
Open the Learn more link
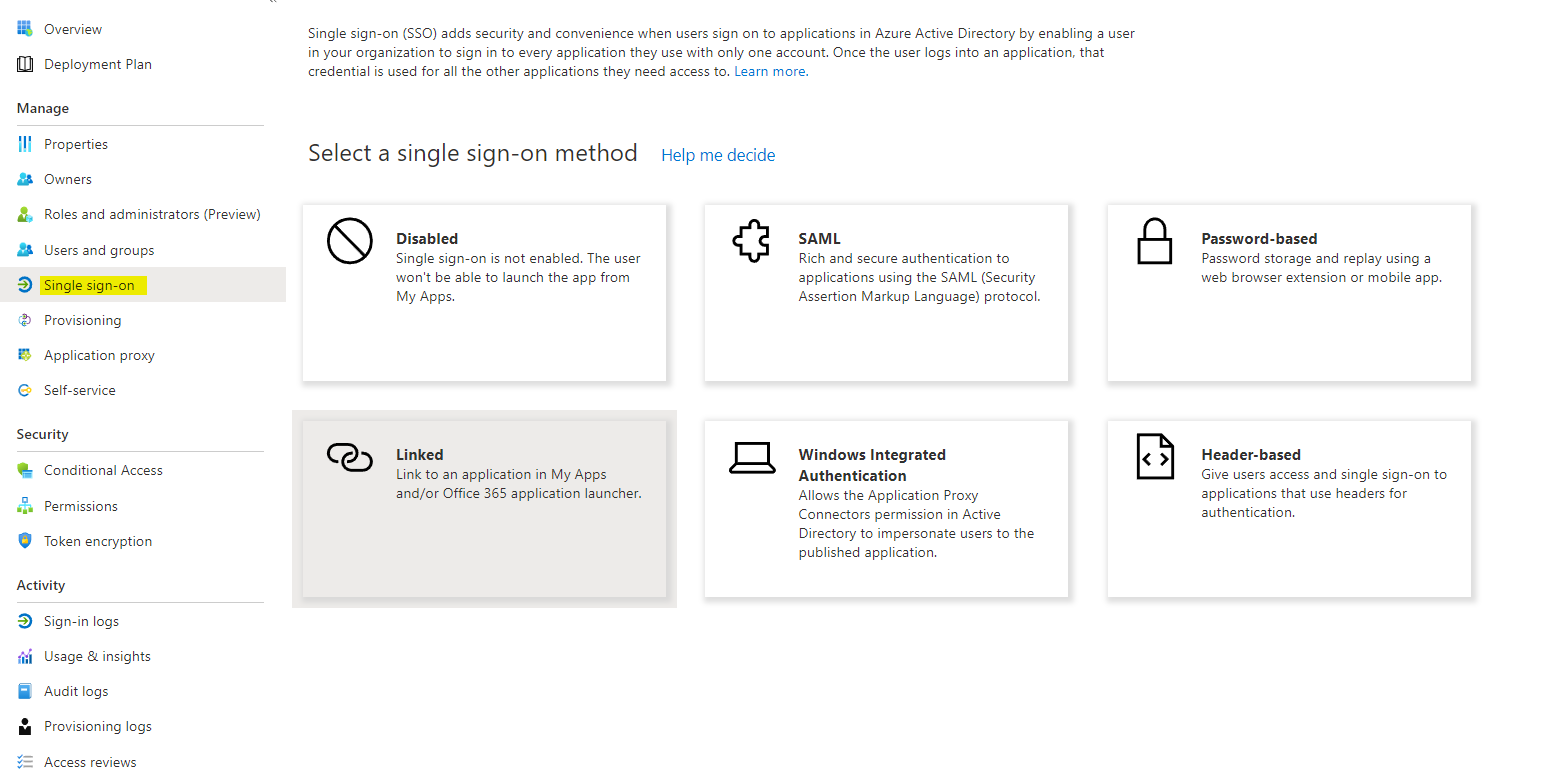768,71
